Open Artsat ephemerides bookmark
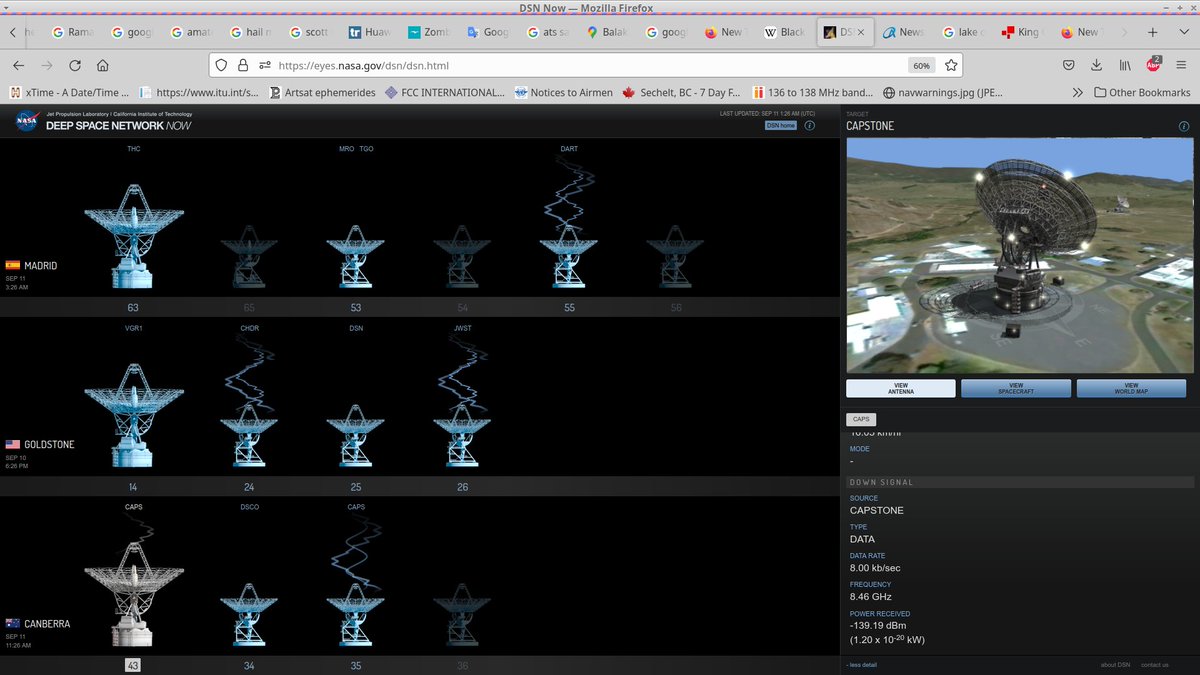This screenshot has height=675, width=1200. (x=323, y=92)
